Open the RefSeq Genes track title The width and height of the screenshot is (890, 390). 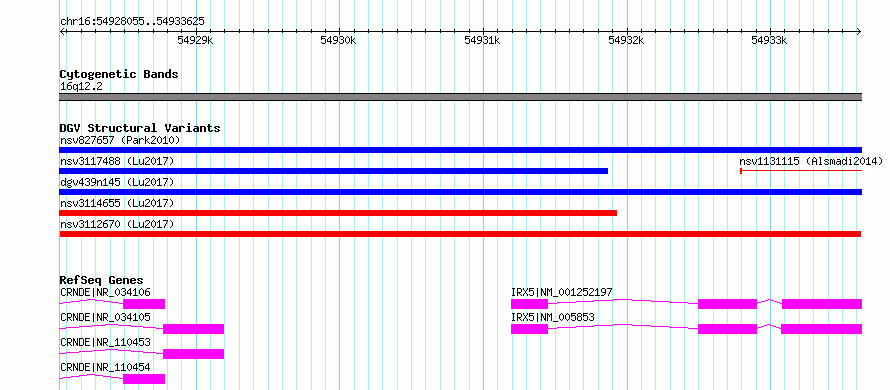pyautogui.click(x=102, y=280)
